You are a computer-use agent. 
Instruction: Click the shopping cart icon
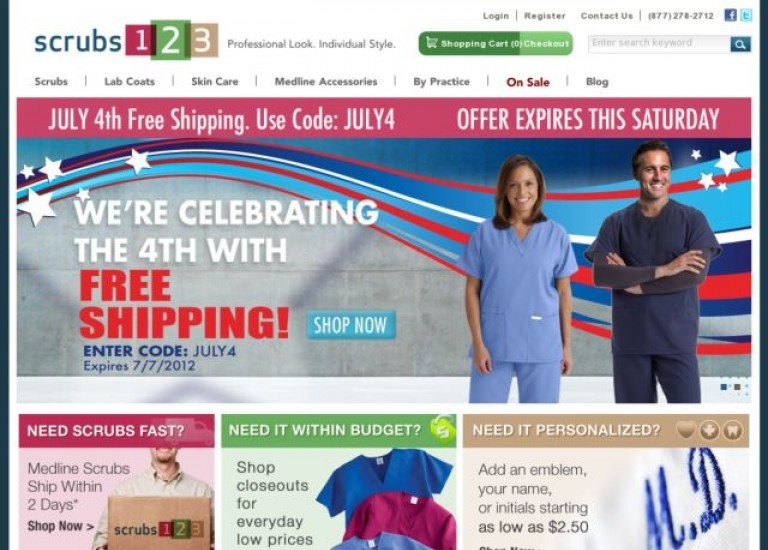tap(432, 43)
